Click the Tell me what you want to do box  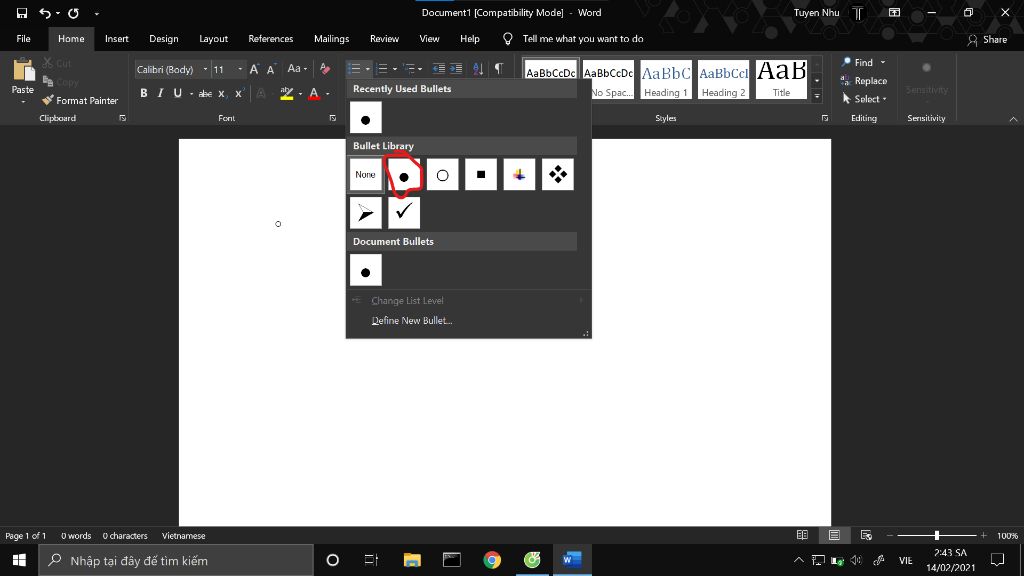click(x=583, y=39)
